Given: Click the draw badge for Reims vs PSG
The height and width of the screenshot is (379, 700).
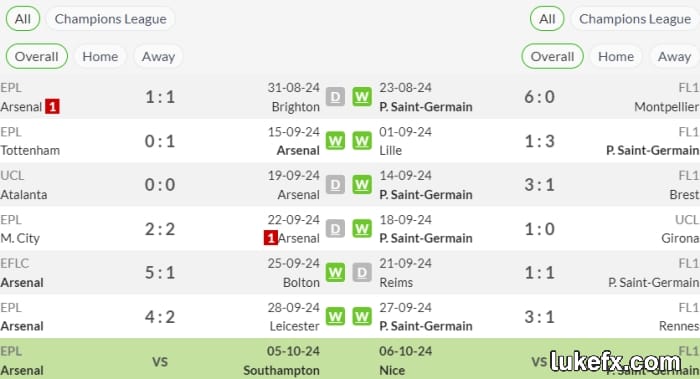Looking at the screenshot, I should [362, 272].
